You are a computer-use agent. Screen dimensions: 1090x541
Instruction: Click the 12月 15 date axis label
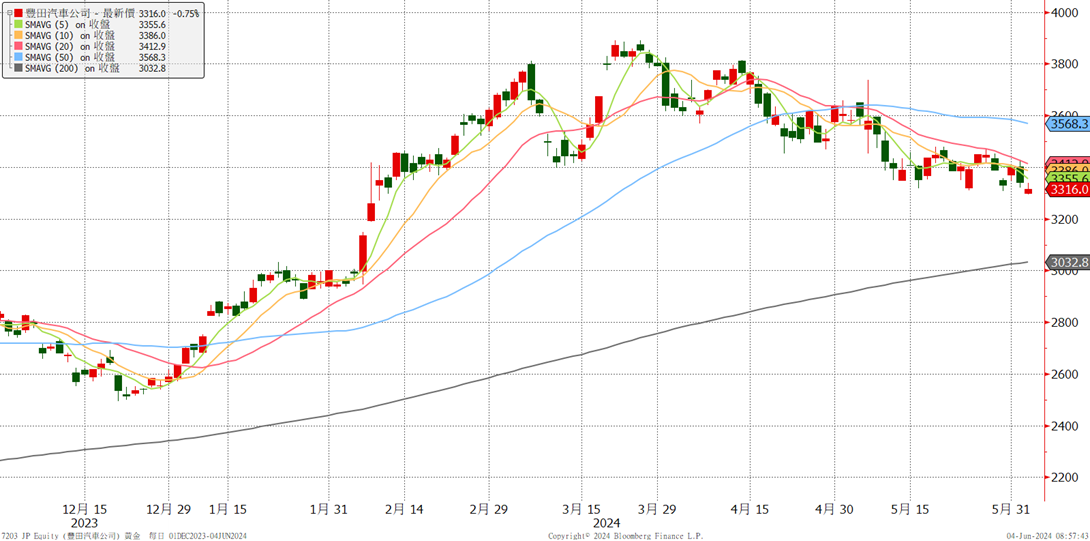pyautogui.click(x=85, y=509)
